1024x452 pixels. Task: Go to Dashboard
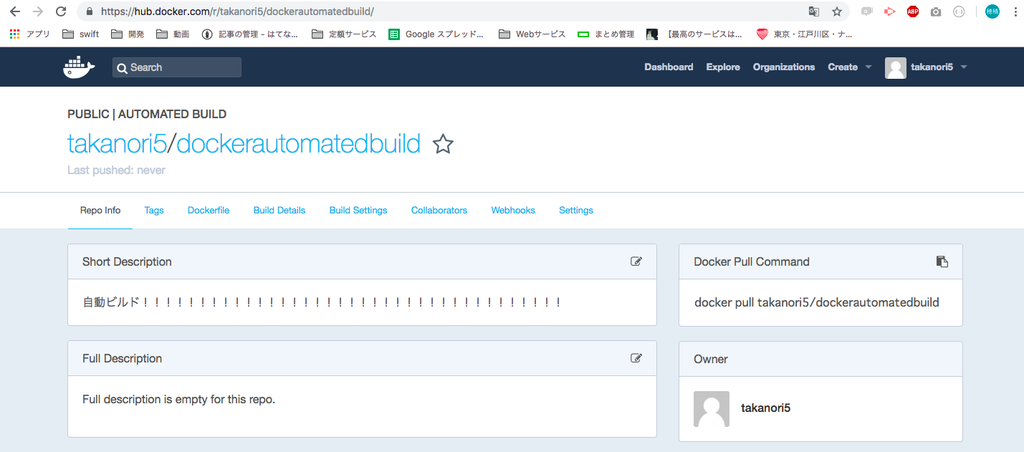669,67
